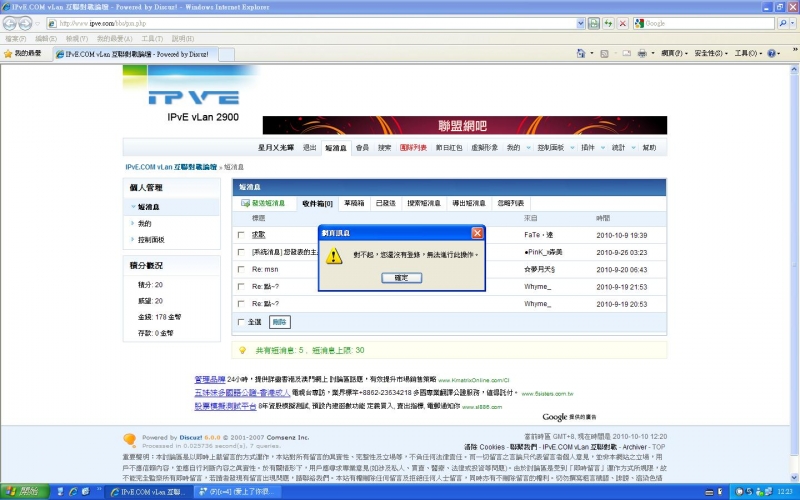Click the browser Forward arrow button
The image size is (800, 500).
click(24, 23)
